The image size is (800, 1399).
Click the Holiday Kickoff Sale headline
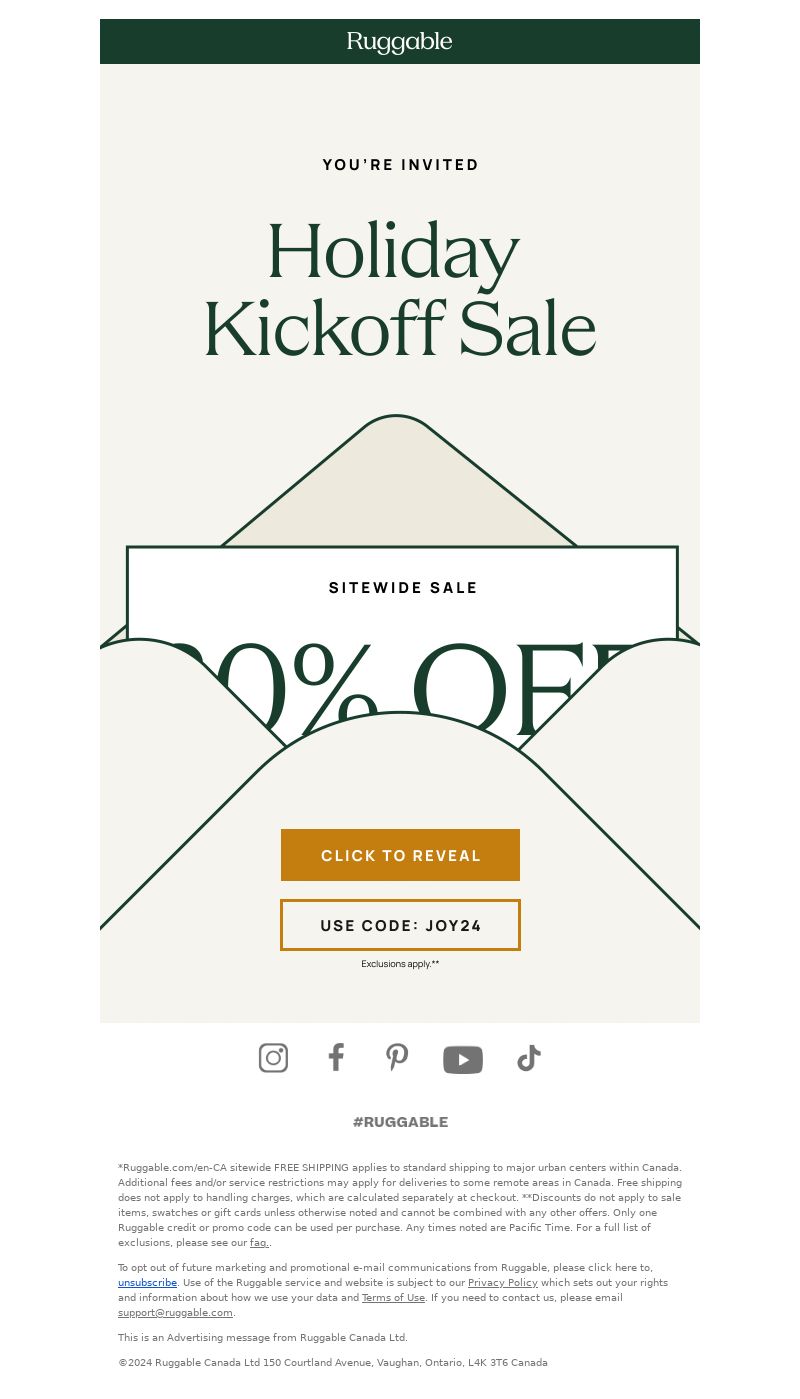coord(400,290)
